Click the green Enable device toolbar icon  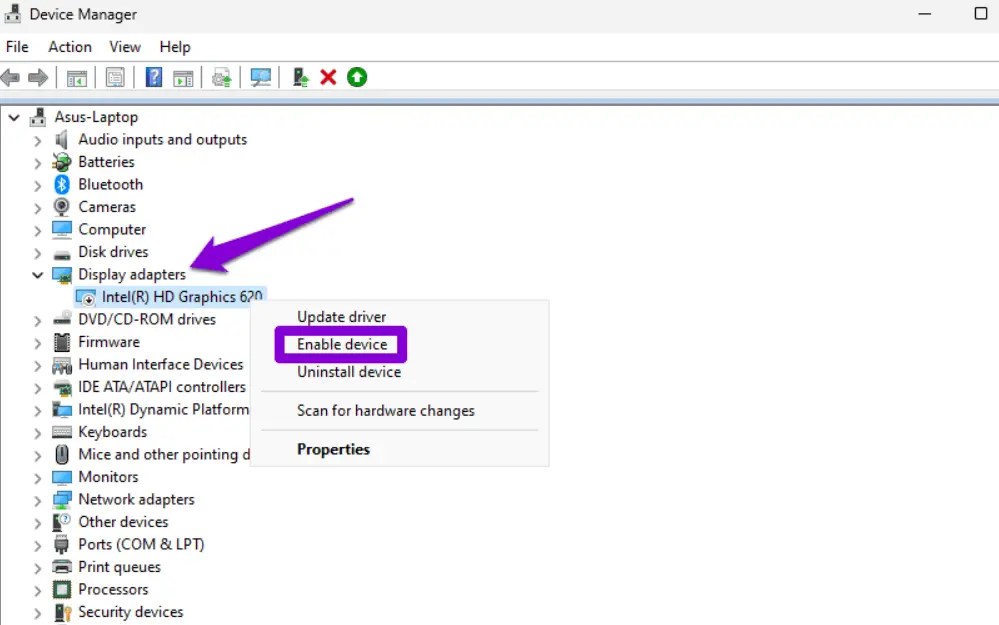point(357,77)
